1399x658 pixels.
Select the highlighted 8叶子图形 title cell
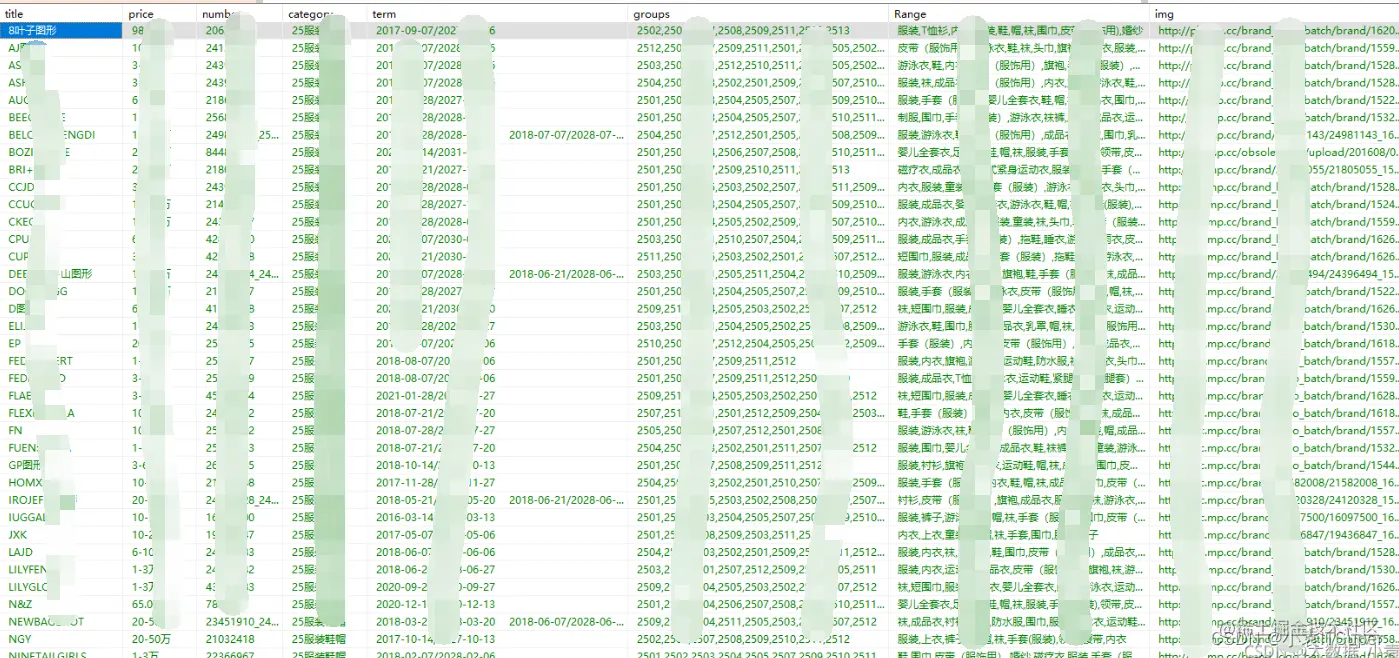point(63,31)
